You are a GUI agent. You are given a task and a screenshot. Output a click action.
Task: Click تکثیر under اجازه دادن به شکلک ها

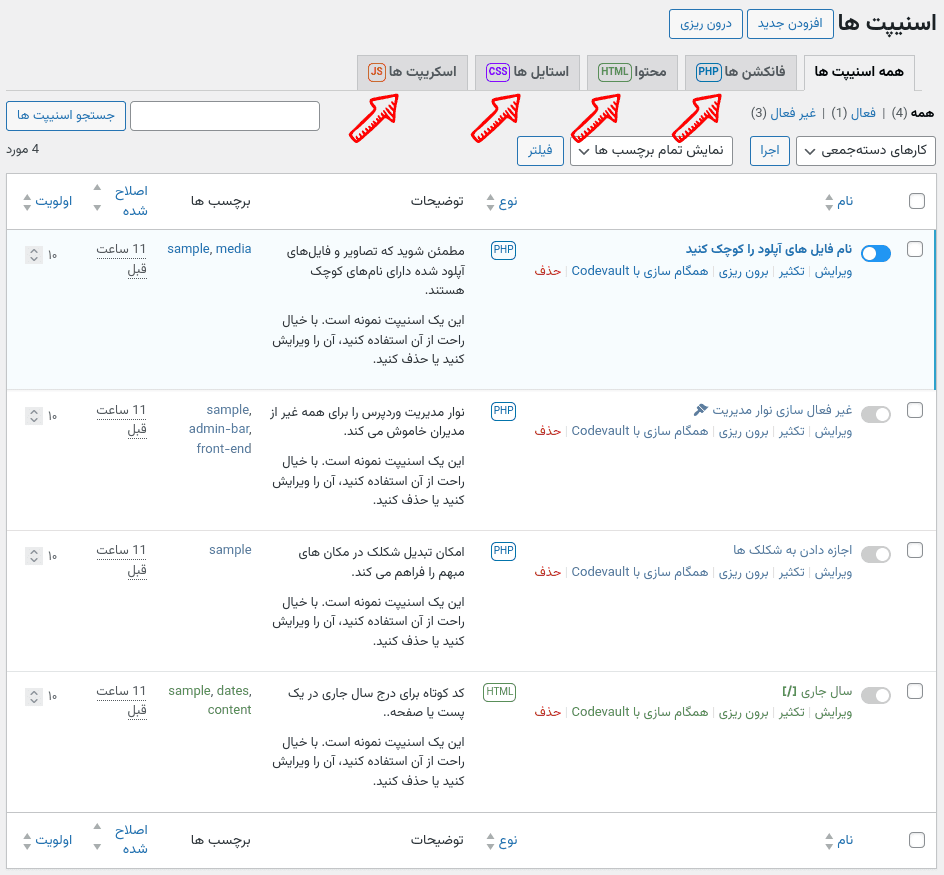click(792, 573)
